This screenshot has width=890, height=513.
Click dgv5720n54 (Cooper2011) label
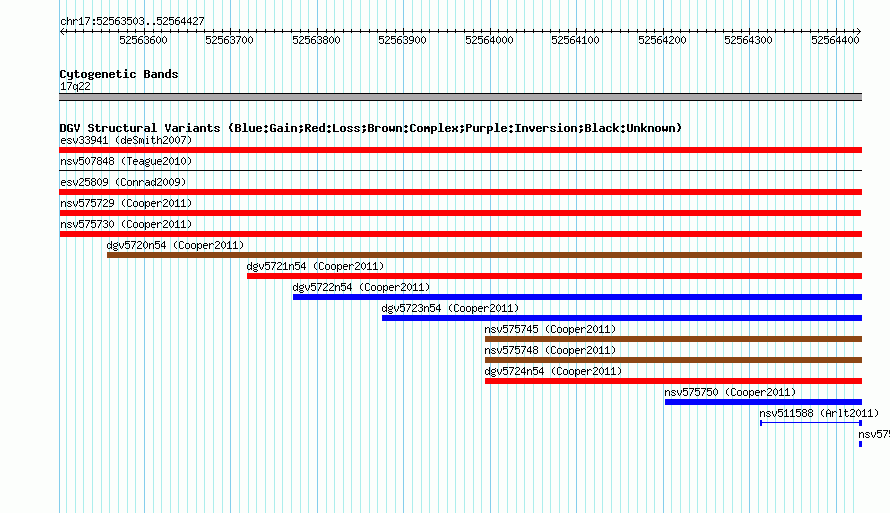pyautogui.click(x=175, y=245)
